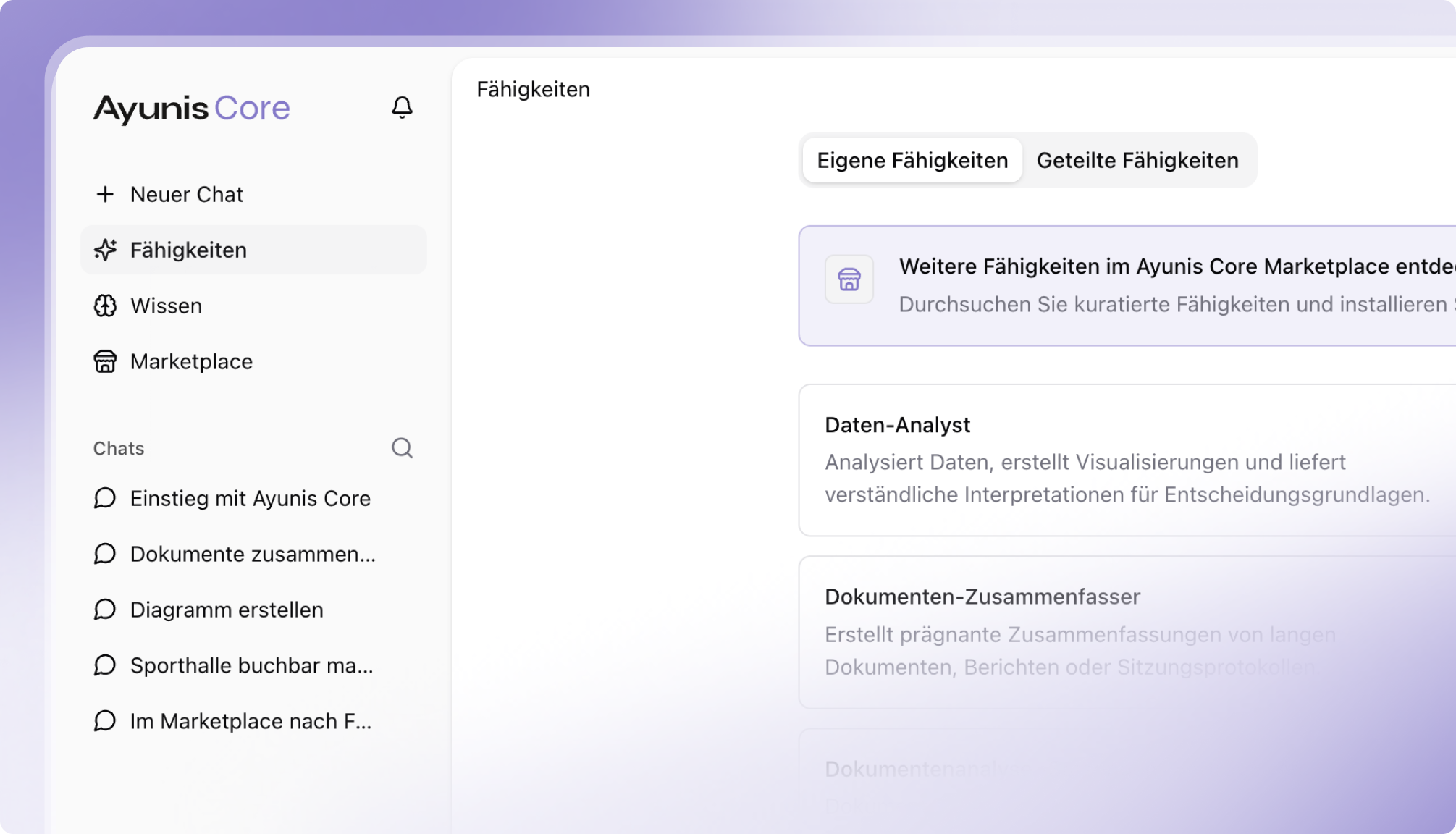1456x834 pixels.
Task: Click the brain icon beside Wissen
Action: pos(105,306)
